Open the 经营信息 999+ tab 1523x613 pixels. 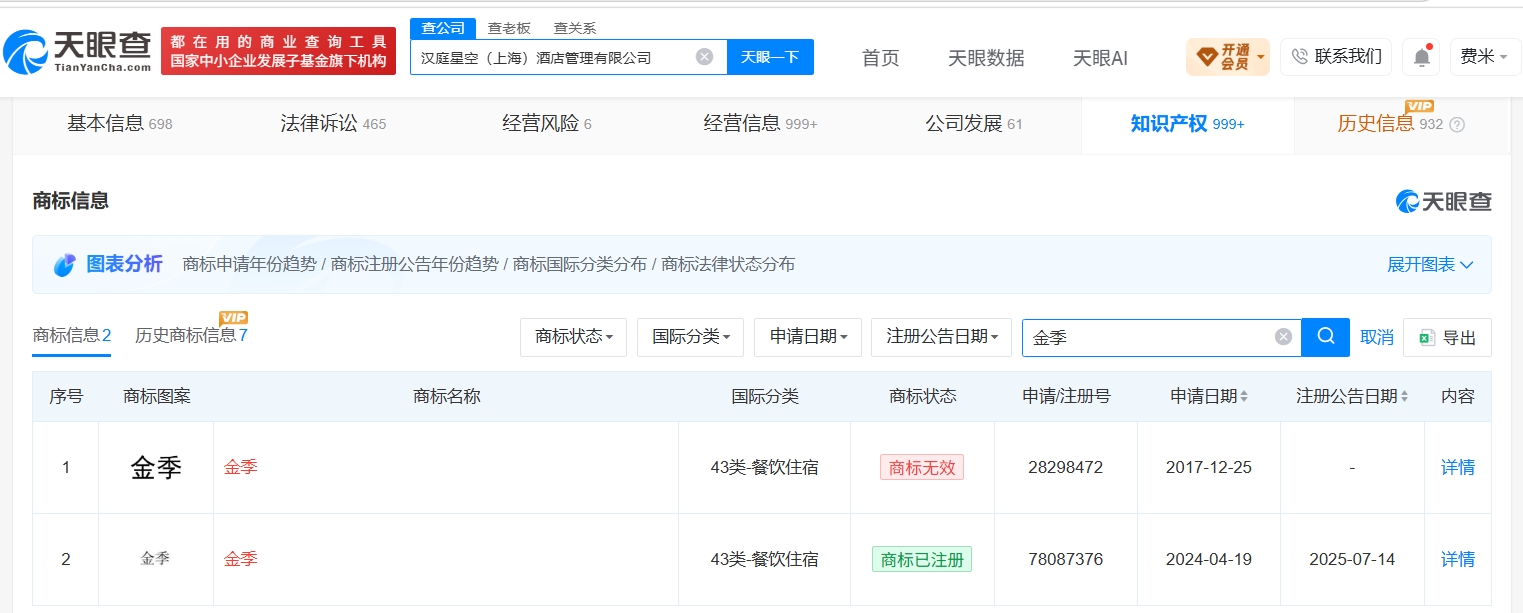(760, 124)
